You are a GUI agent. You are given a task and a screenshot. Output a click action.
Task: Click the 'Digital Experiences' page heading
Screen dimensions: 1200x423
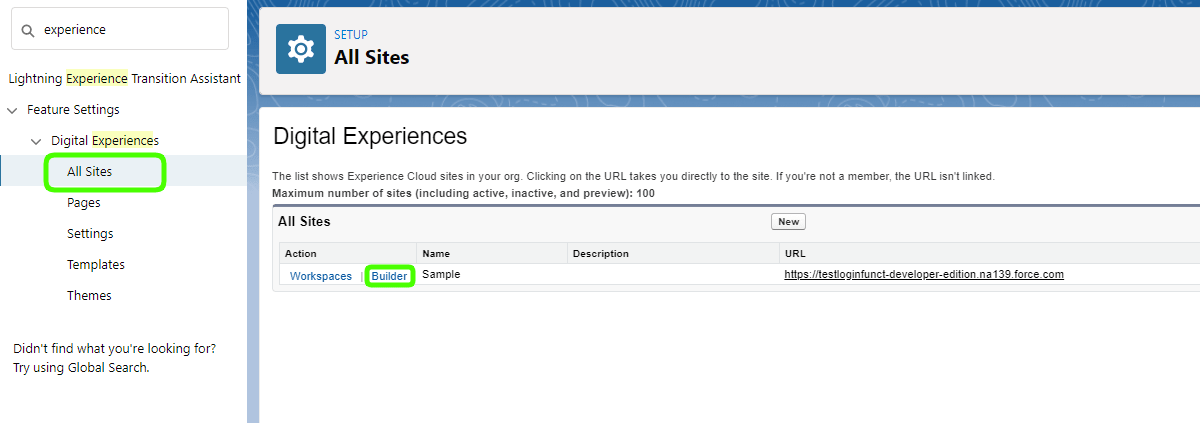pos(370,137)
